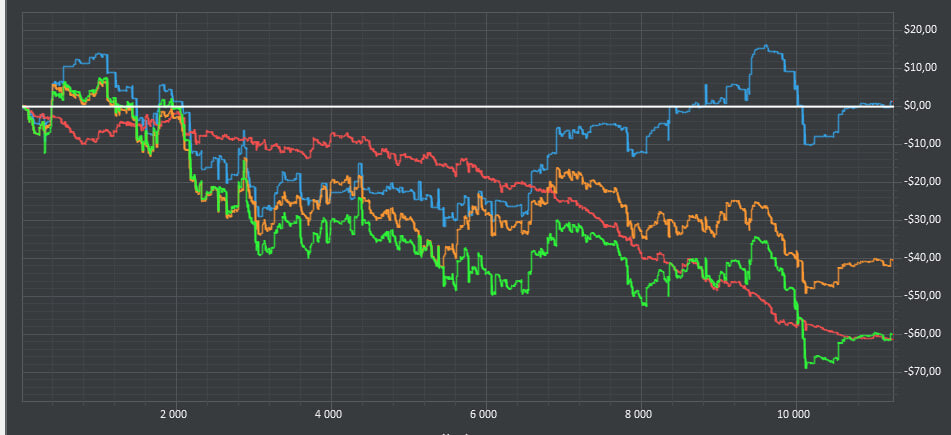Select the -$70,00 y-axis label
This screenshot has width=951, height=435.
917,372
